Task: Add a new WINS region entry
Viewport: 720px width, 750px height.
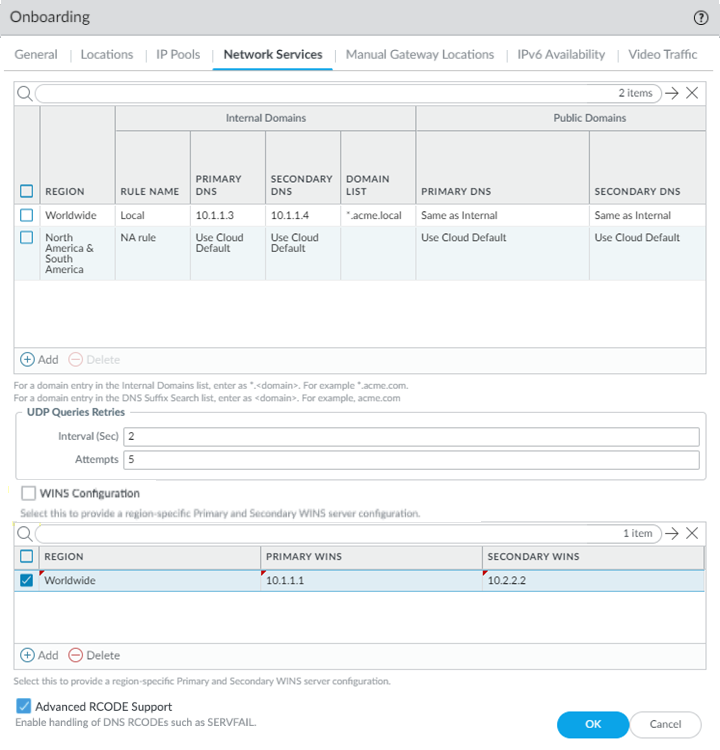Action: (x=40, y=655)
